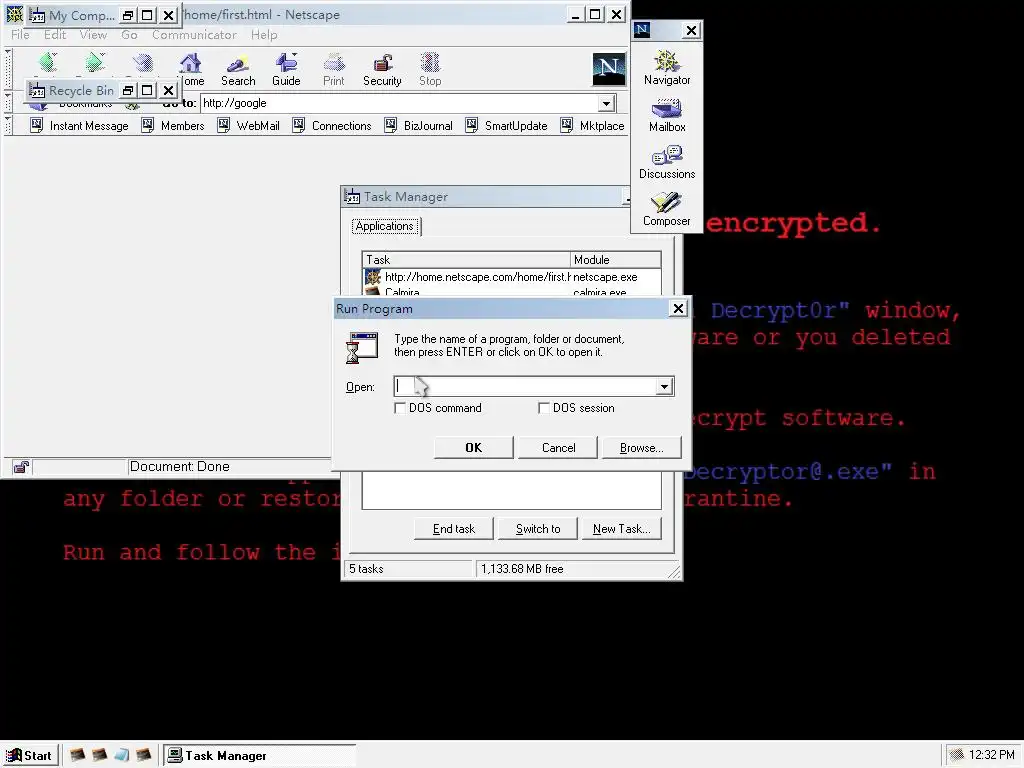Open the File menu in Netscape
Screen dimensions: 1024x768
[x=20, y=35]
